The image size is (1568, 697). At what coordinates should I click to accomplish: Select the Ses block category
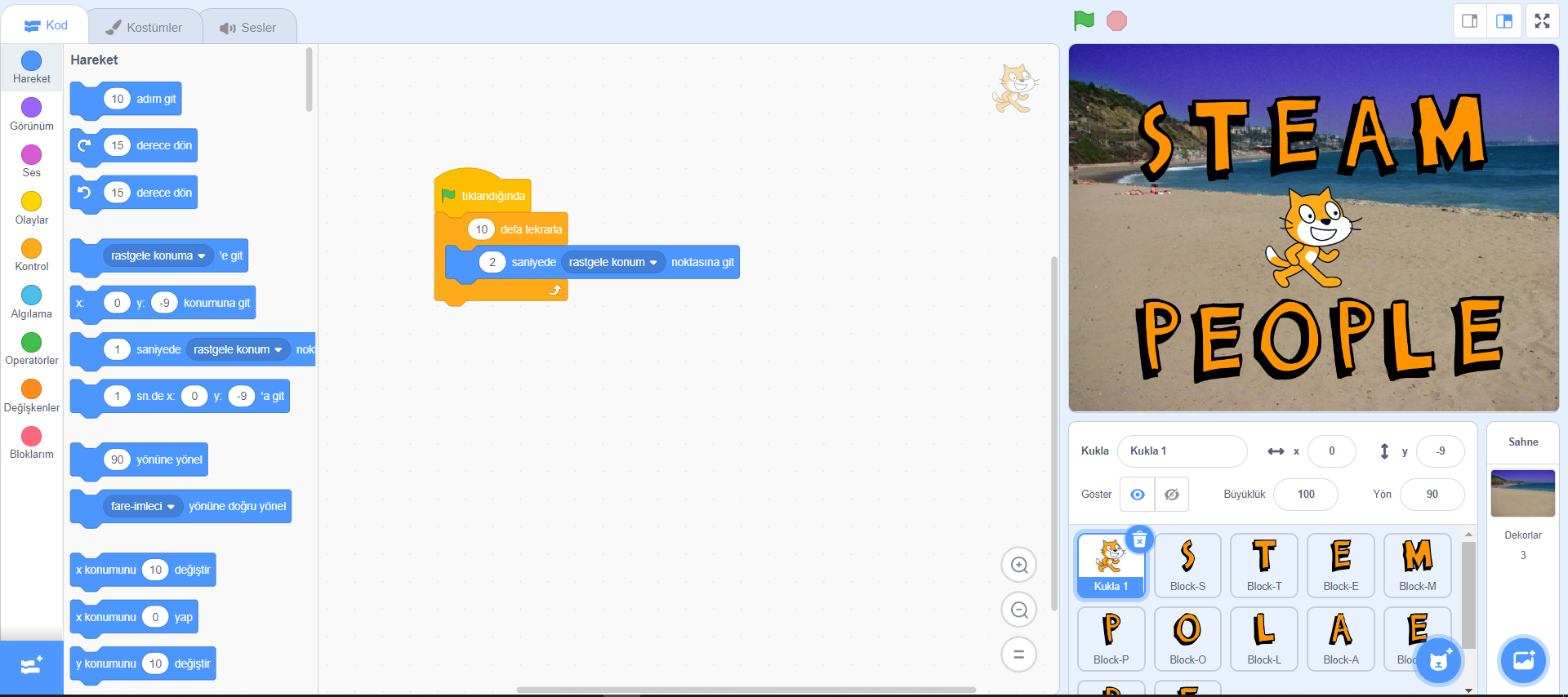32,161
